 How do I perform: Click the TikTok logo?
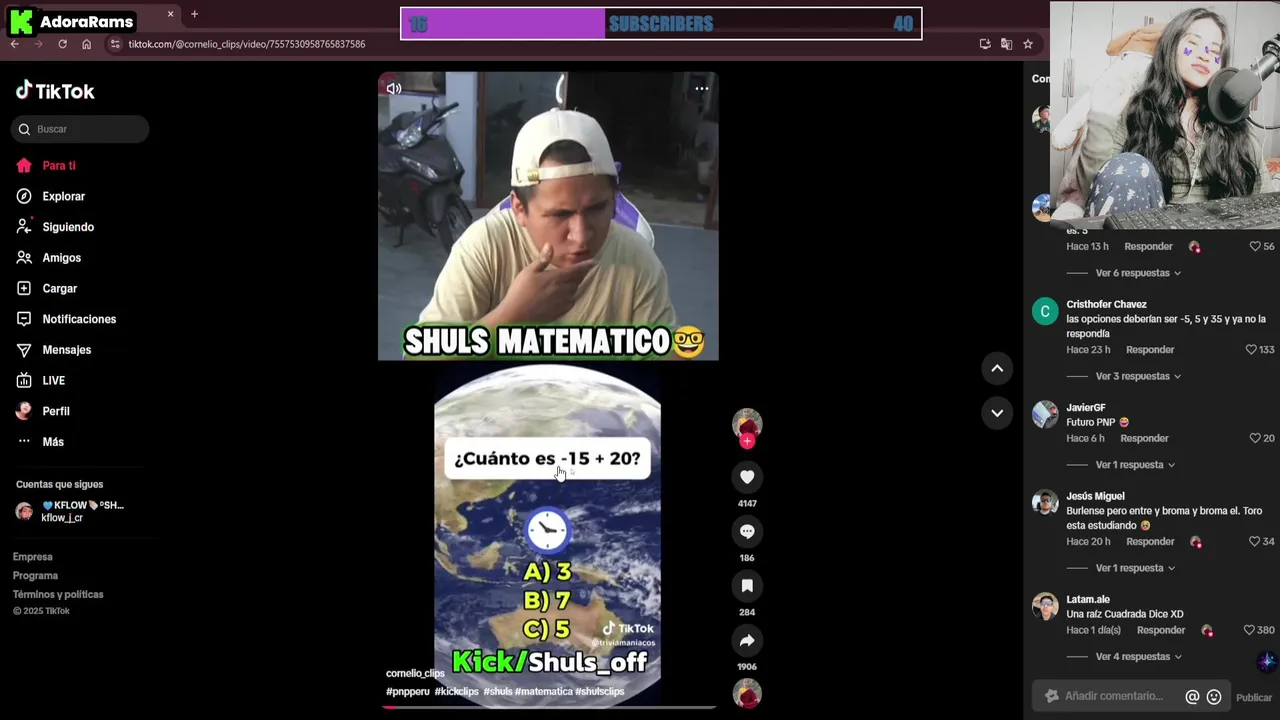point(55,91)
